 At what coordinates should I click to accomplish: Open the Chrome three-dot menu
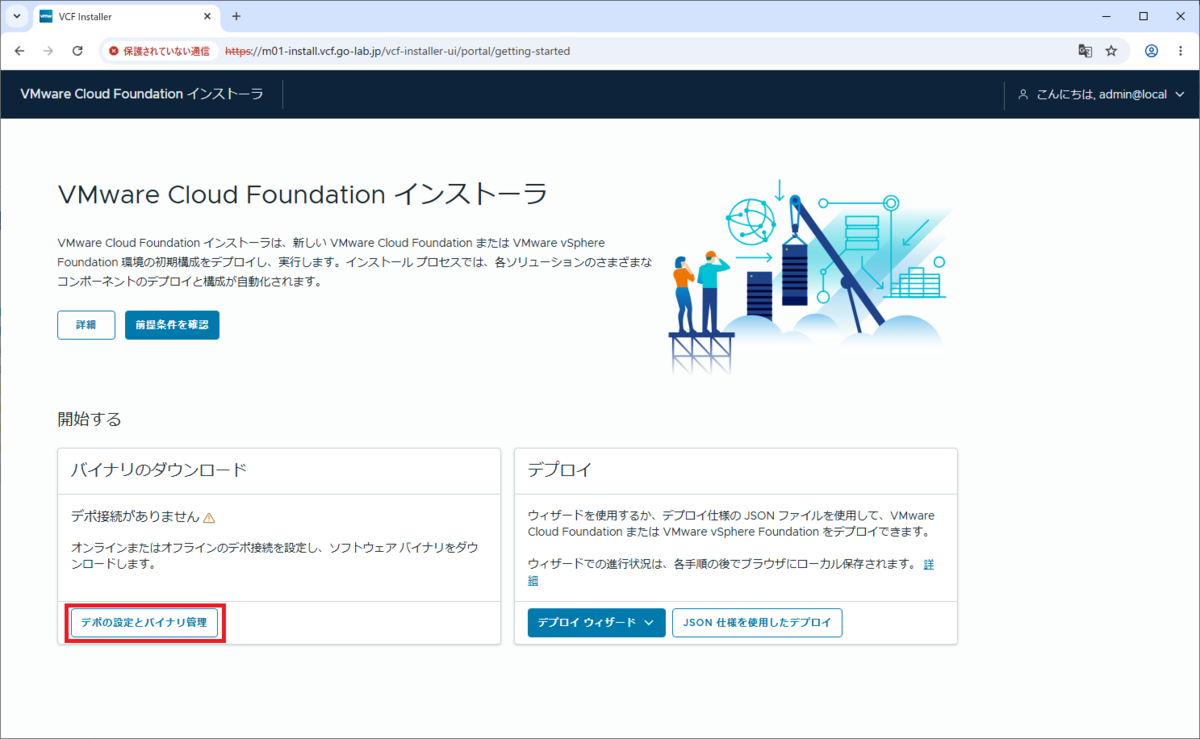point(1180,50)
